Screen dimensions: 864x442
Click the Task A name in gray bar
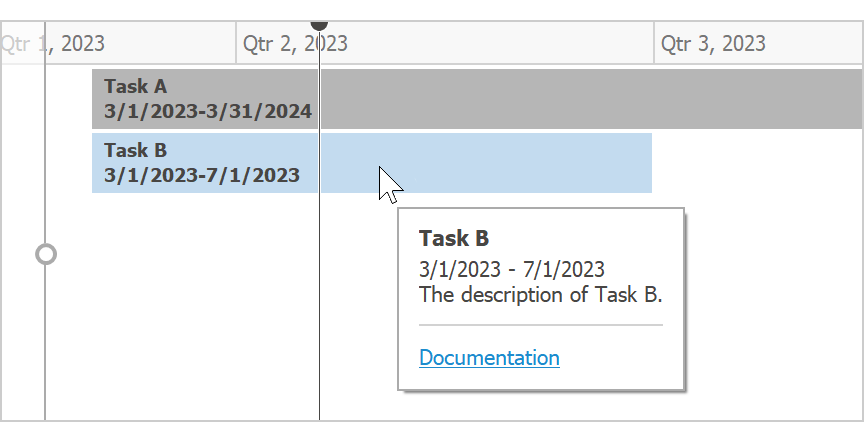135,87
